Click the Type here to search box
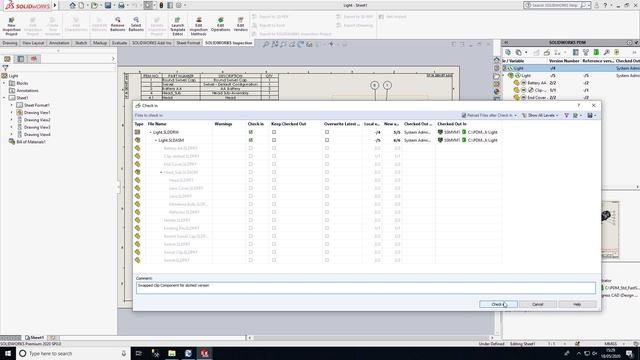640x360 pixels. tap(73, 353)
